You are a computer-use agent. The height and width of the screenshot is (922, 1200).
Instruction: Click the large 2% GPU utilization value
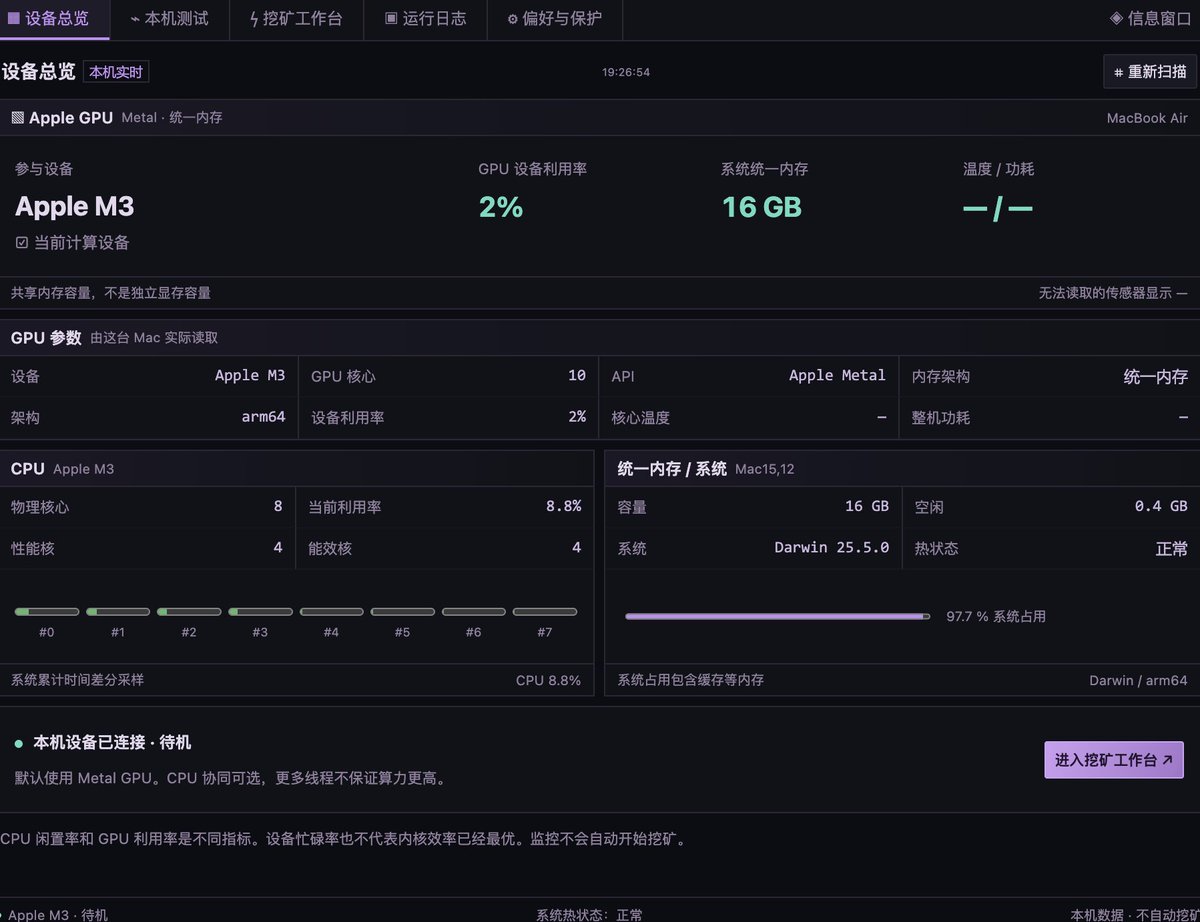point(501,207)
